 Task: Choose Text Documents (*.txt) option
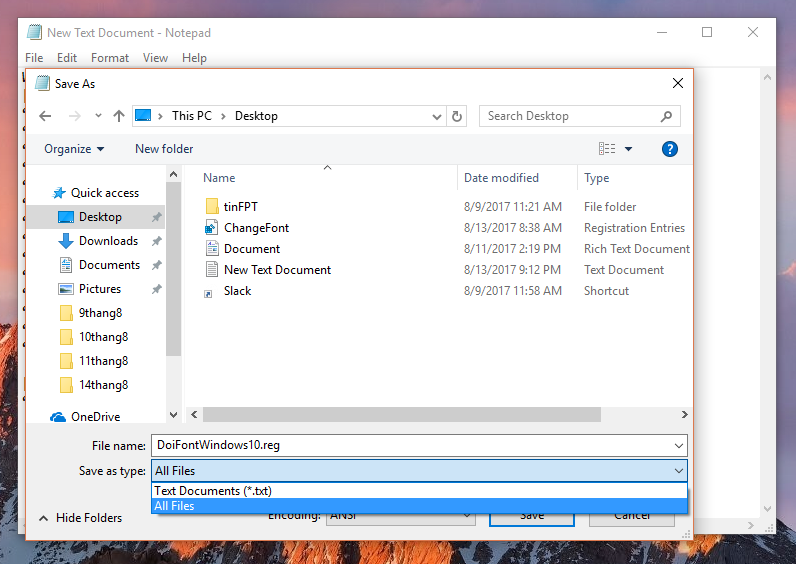[419, 491]
